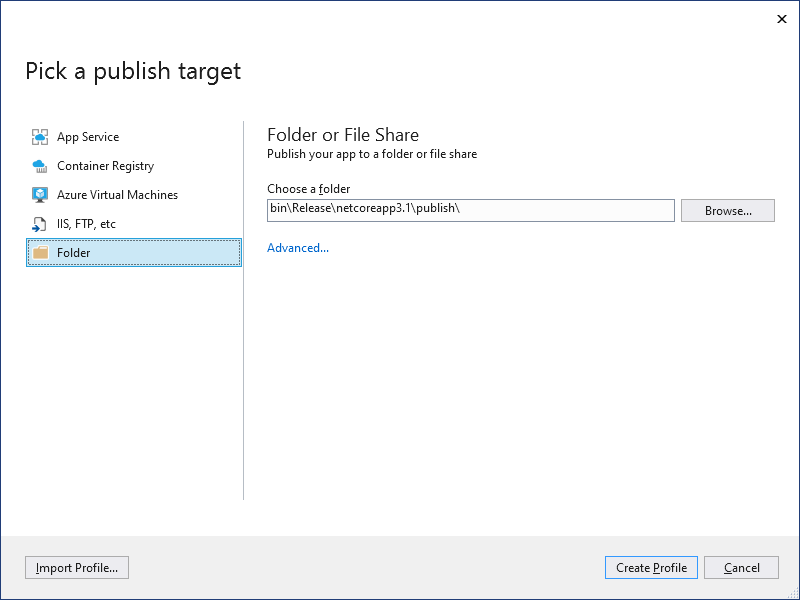
Task: Click the Azure Virtual Machines monitor icon
Action: pos(40,195)
